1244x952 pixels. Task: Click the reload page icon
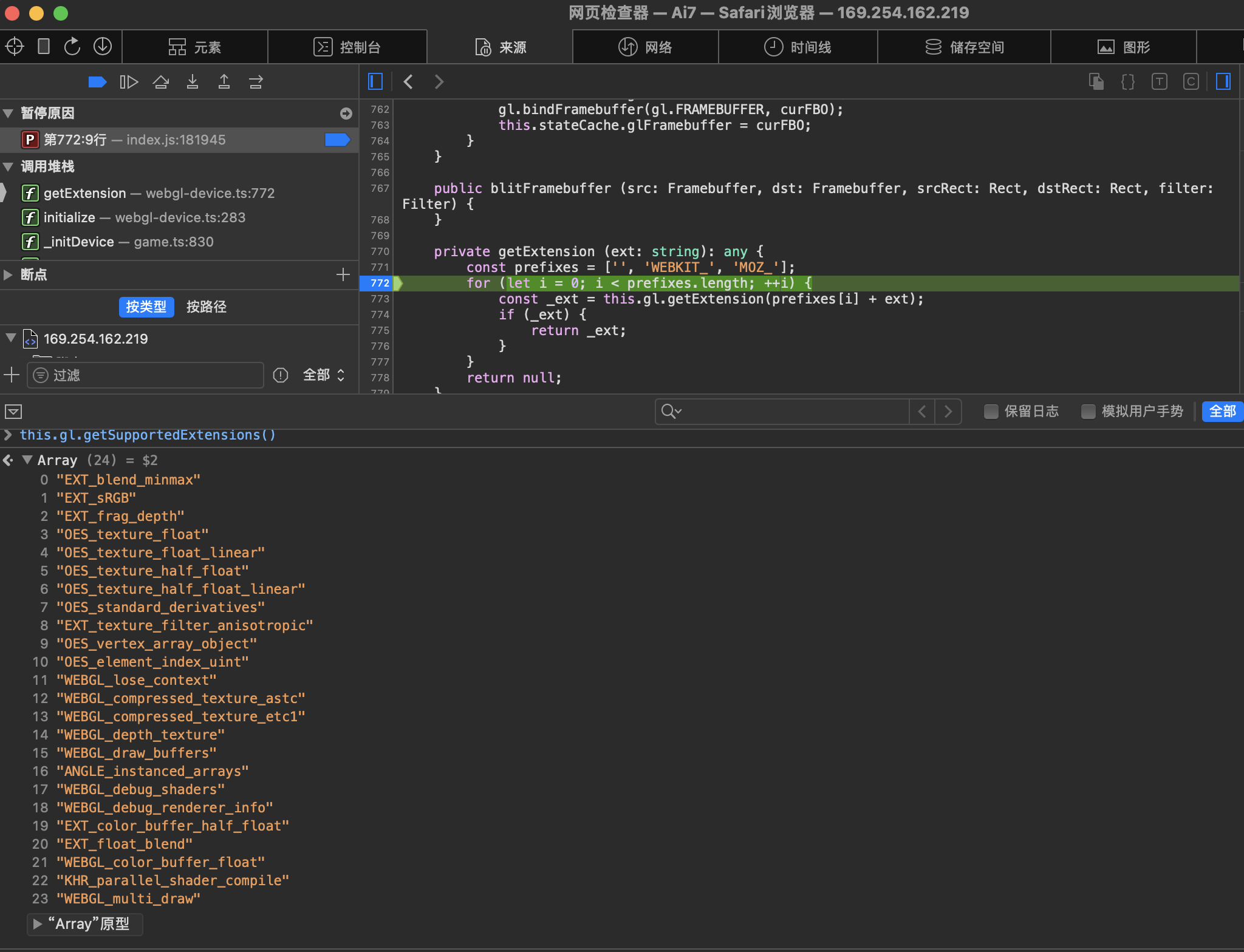(72, 47)
